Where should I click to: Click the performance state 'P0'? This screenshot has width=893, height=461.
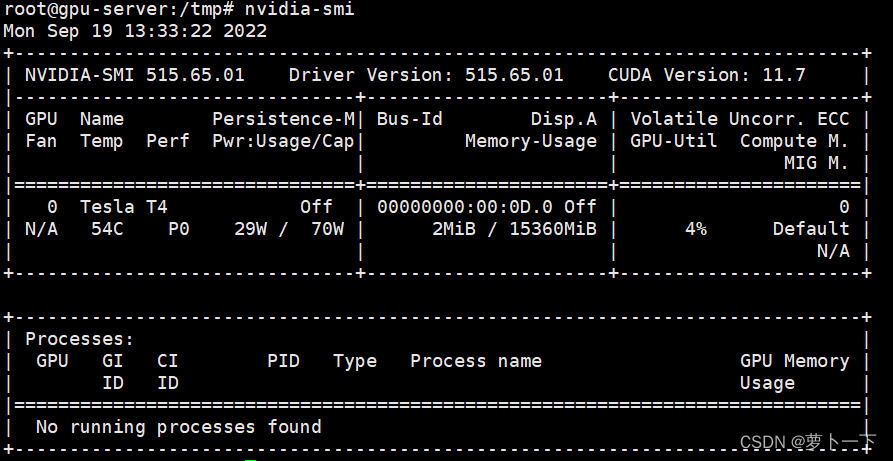(x=179, y=229)
